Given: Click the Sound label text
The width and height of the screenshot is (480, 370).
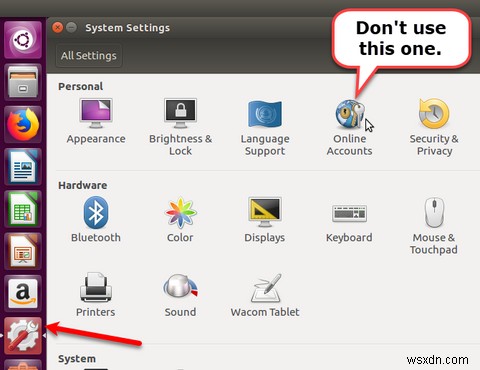Looking at the screenshot, I should click(180, 312).
